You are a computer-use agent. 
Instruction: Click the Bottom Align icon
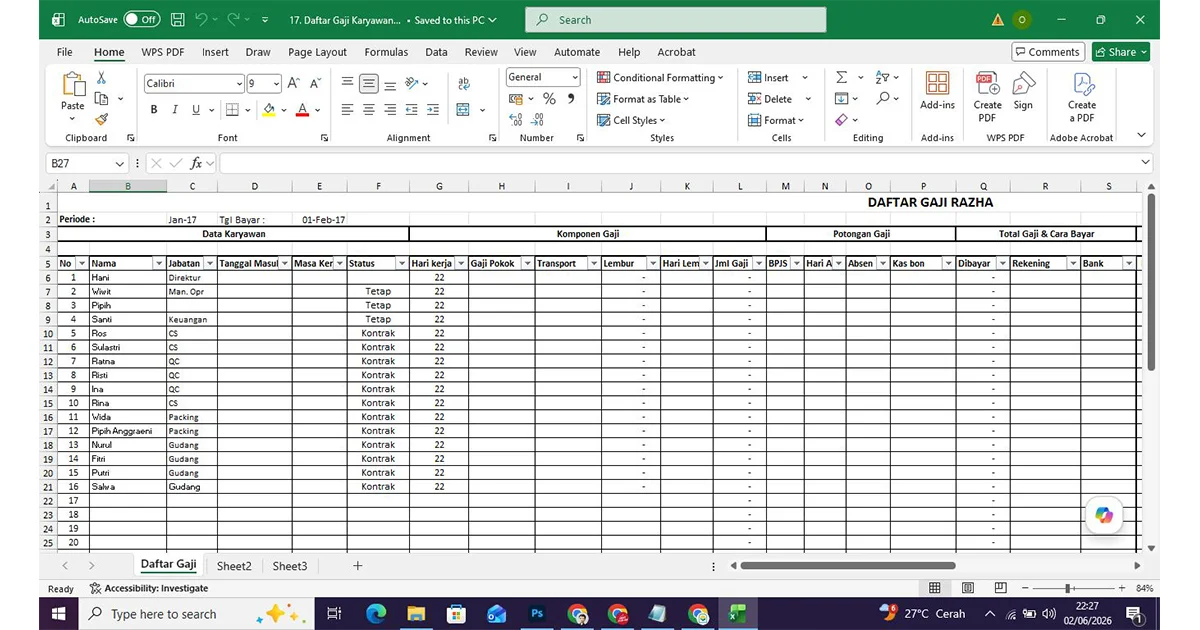[390, 84]
